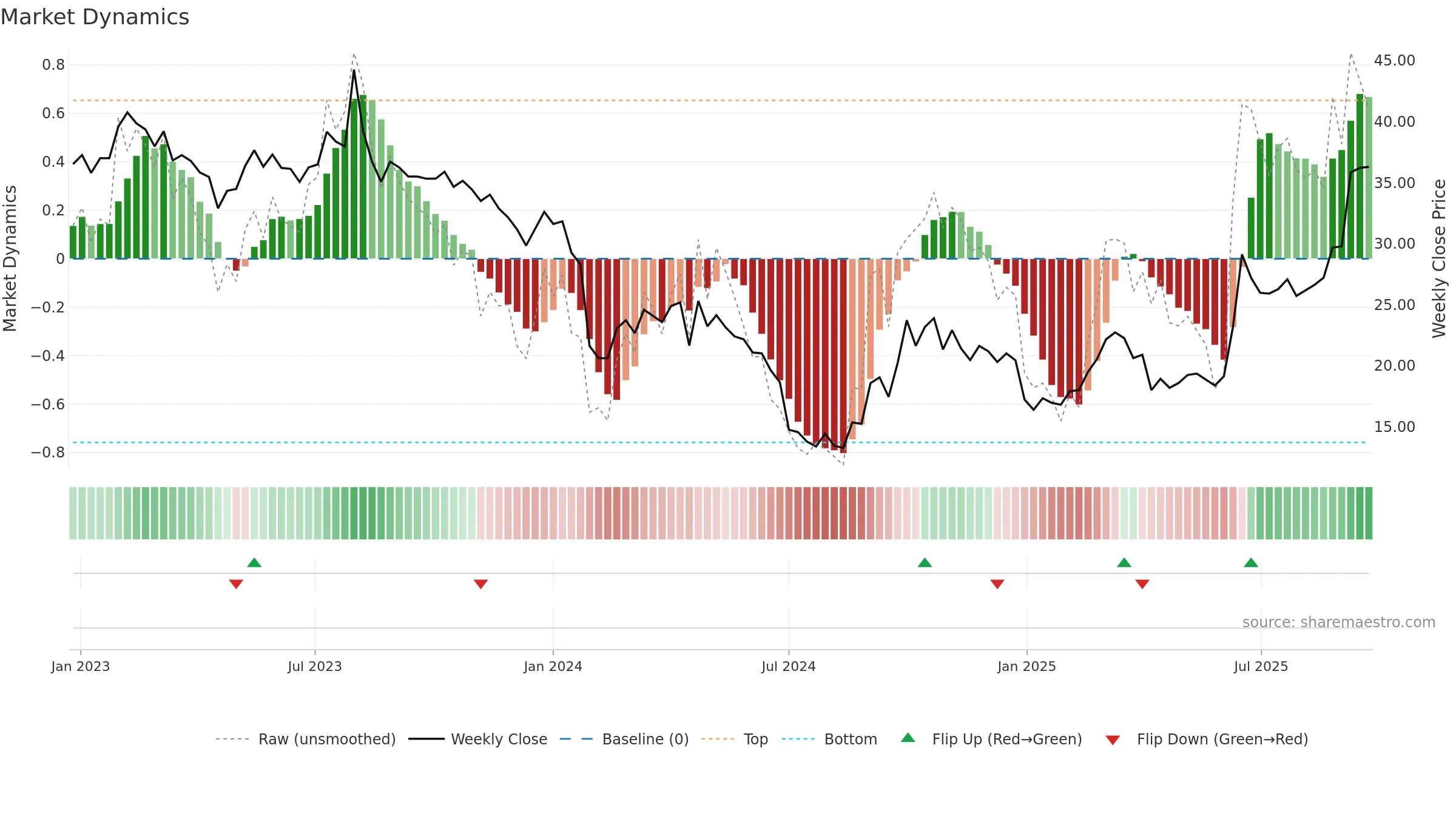Viewport: 1456px width, 819px height.
Task: Click the Market Dynamics chart title
Action: click(x=95, y=17)
